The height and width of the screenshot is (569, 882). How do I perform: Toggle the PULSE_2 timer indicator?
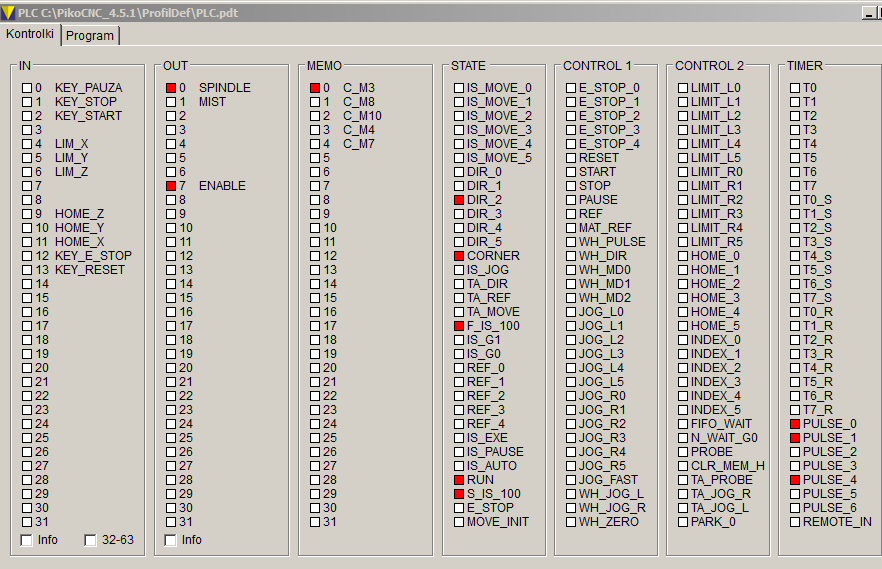pos(795,451)
